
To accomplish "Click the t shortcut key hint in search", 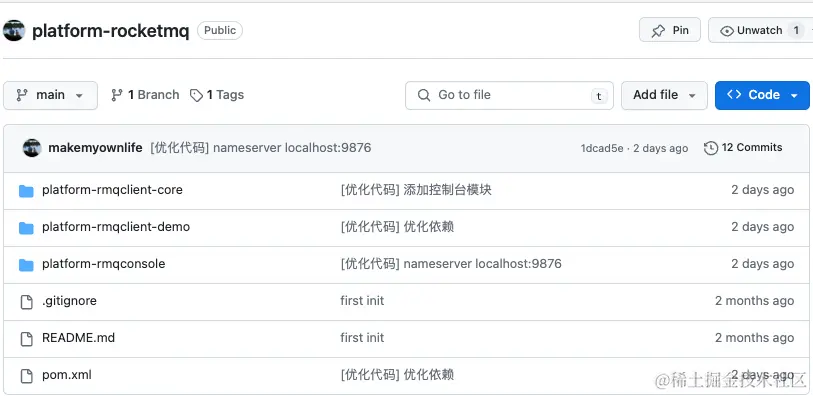I will tap(599, 96).
